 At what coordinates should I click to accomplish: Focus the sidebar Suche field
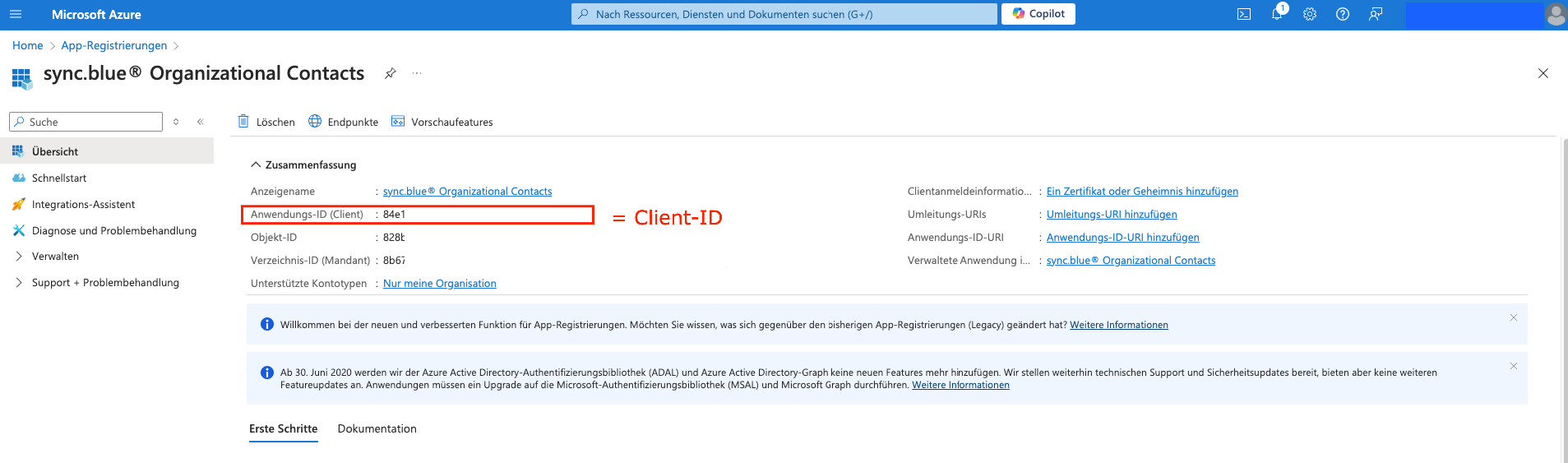86,122
